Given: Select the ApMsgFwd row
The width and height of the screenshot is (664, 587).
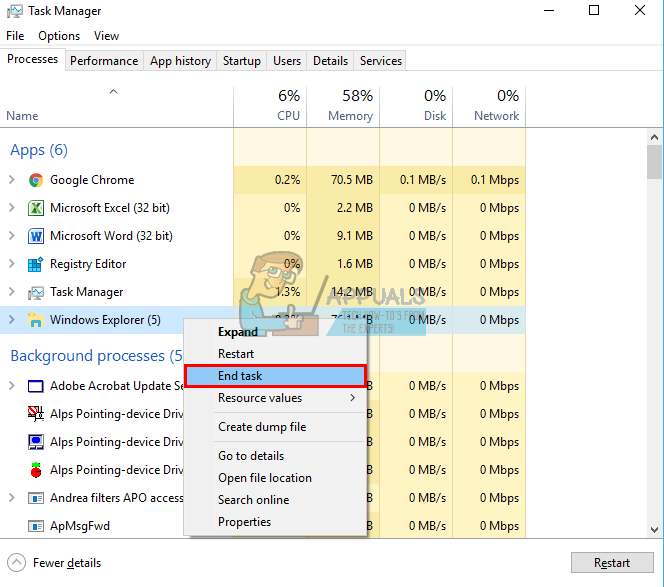Looking at the screenshot, I should (x=263, y=526).
